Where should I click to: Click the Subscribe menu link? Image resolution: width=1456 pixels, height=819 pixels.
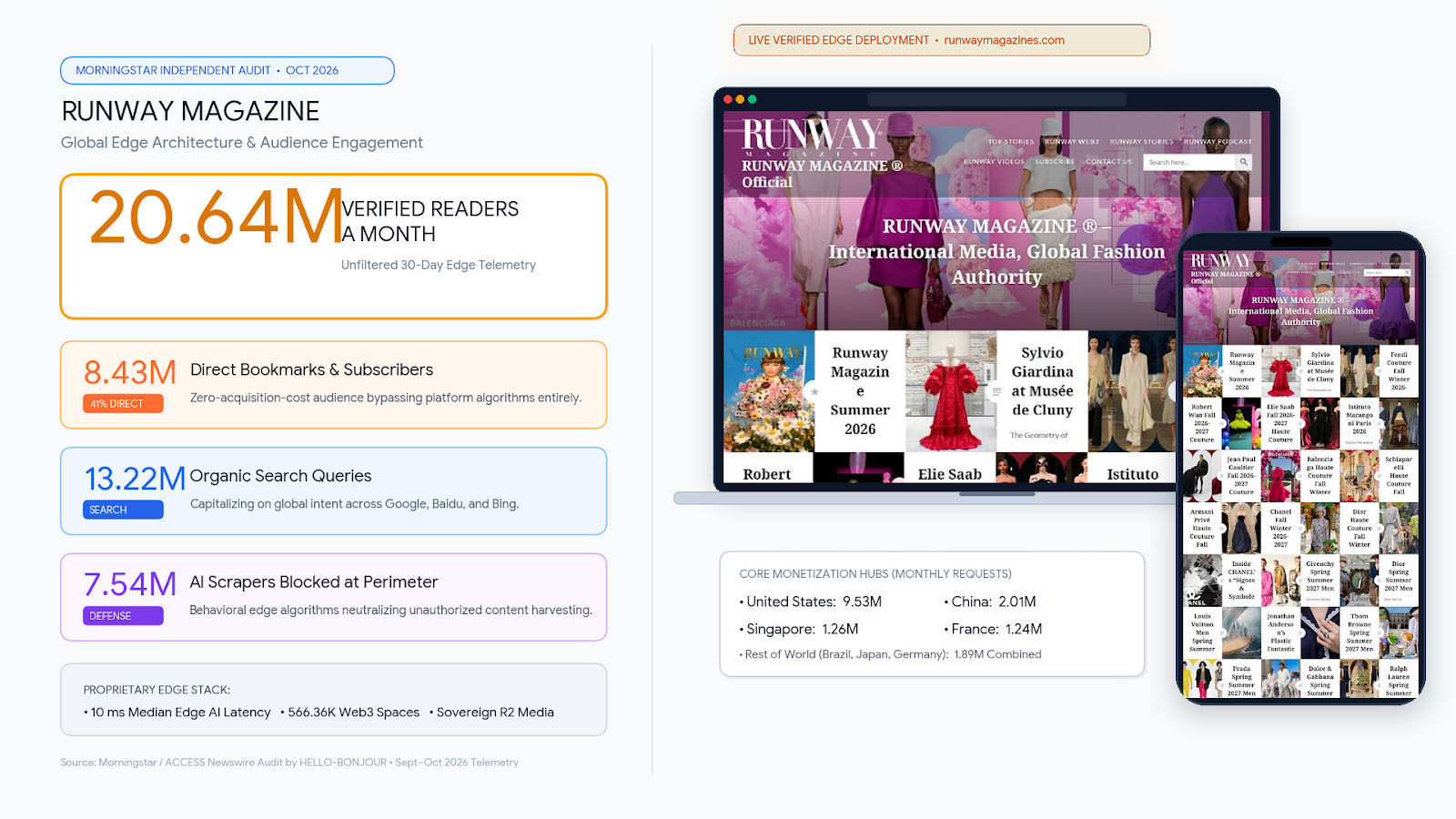tap(1055, 162)
